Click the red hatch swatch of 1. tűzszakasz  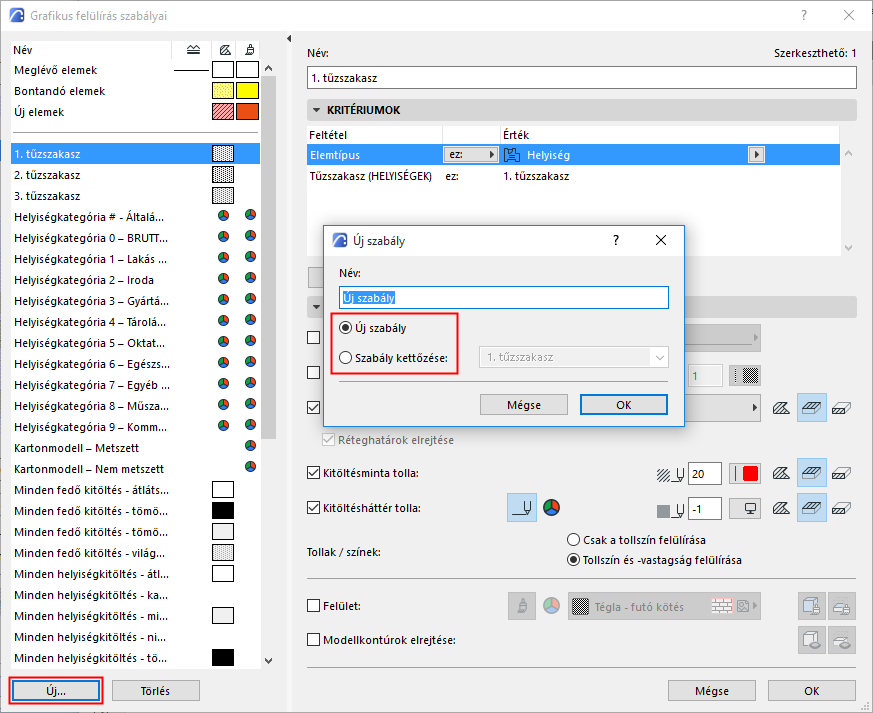223,154
